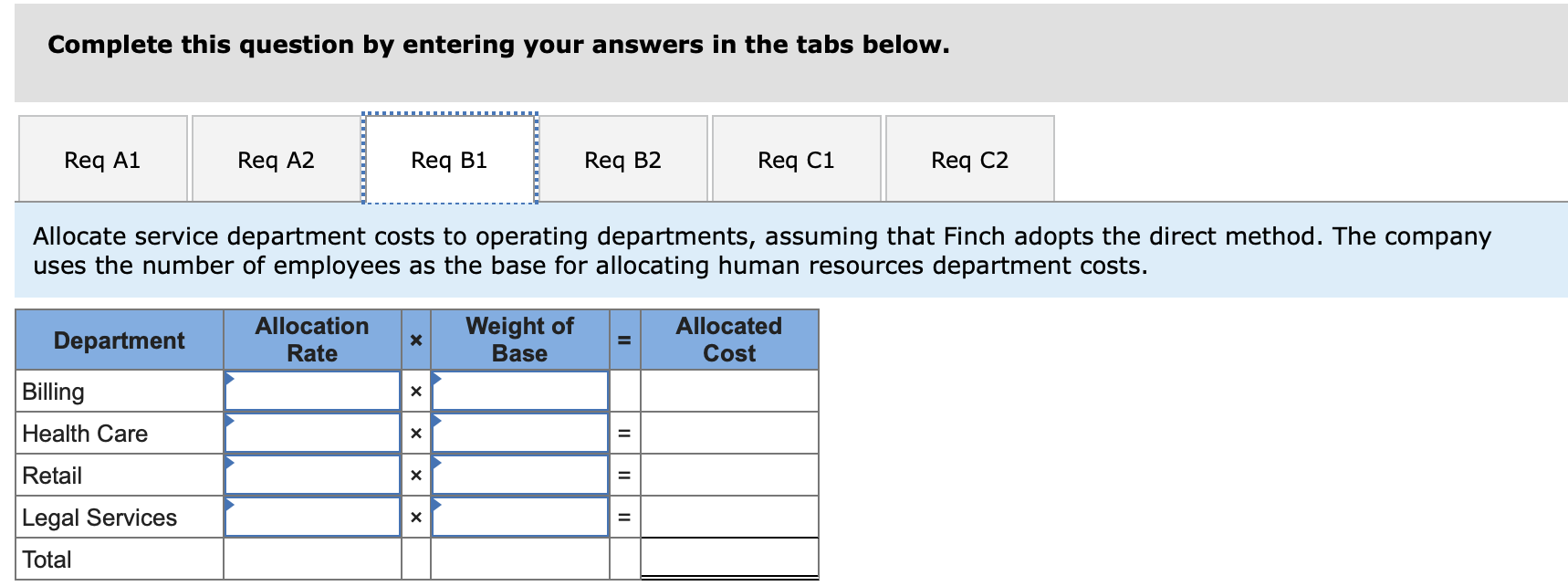Click the Weight of Base input for Retail
Viewport: 1568px width, 586px height.
click(520, 475)
